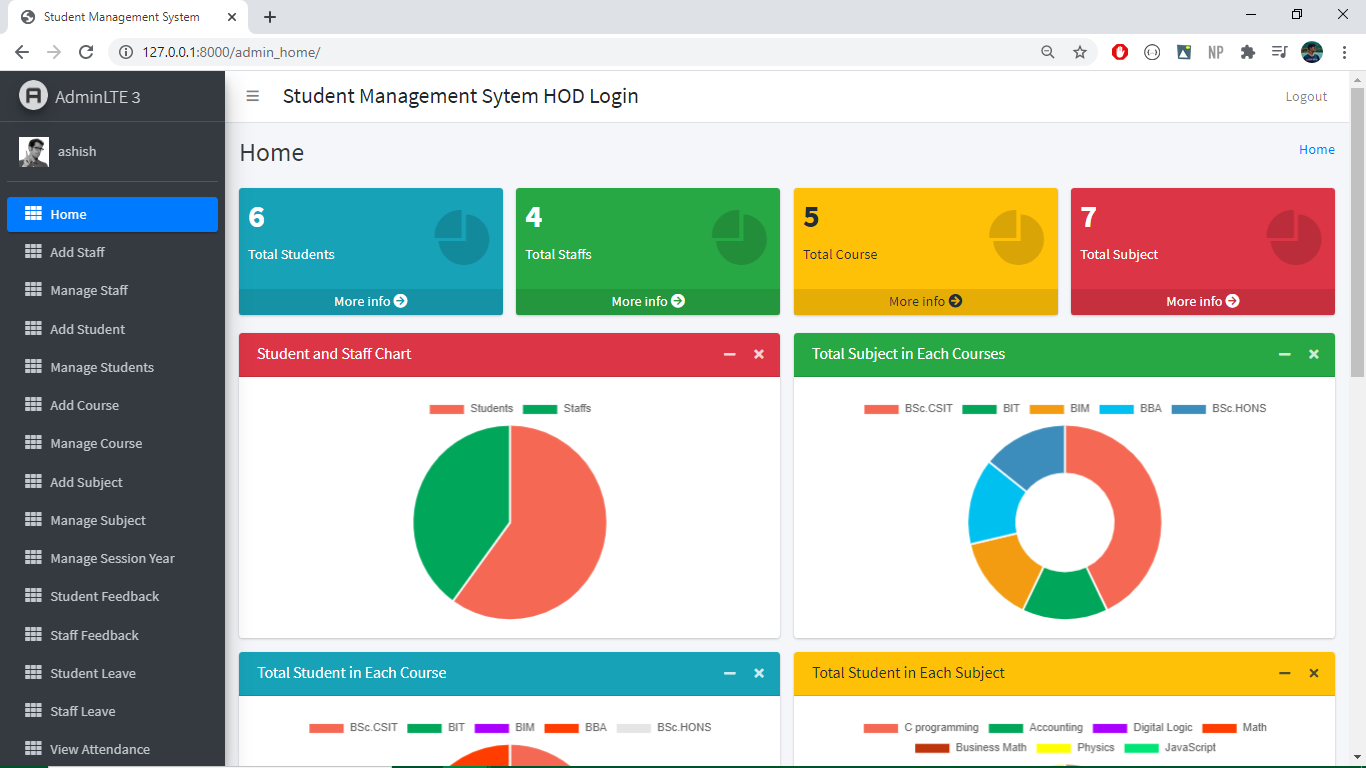Click the ashish user profile picture
Viewport: 1366px width, 768px height.
point(34,152)
